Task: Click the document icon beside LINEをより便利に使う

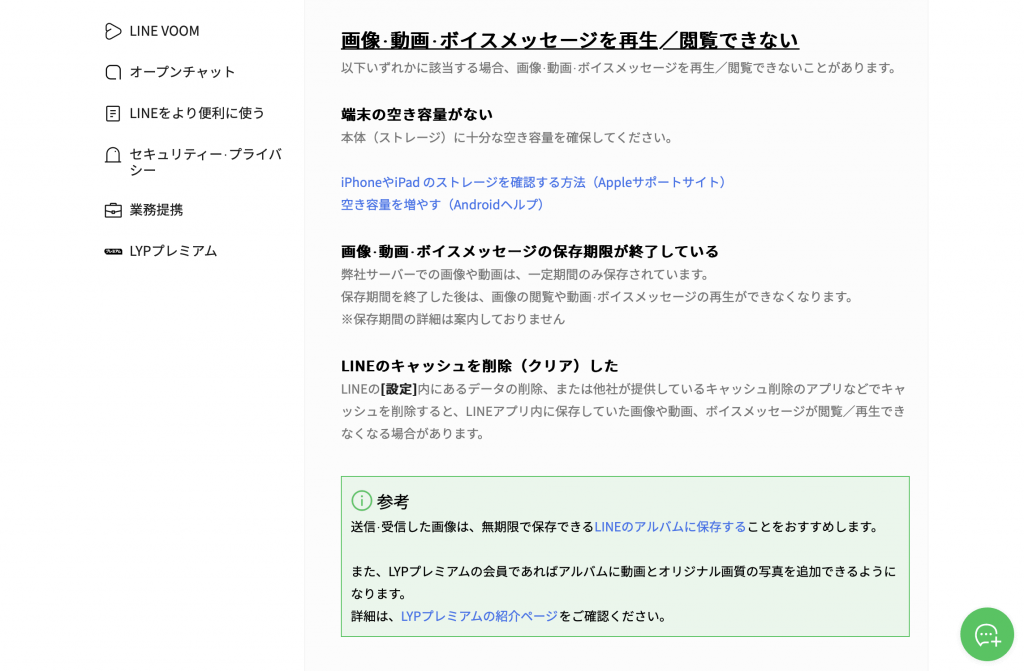Action: pyautogui.click(x=113, y=114)
